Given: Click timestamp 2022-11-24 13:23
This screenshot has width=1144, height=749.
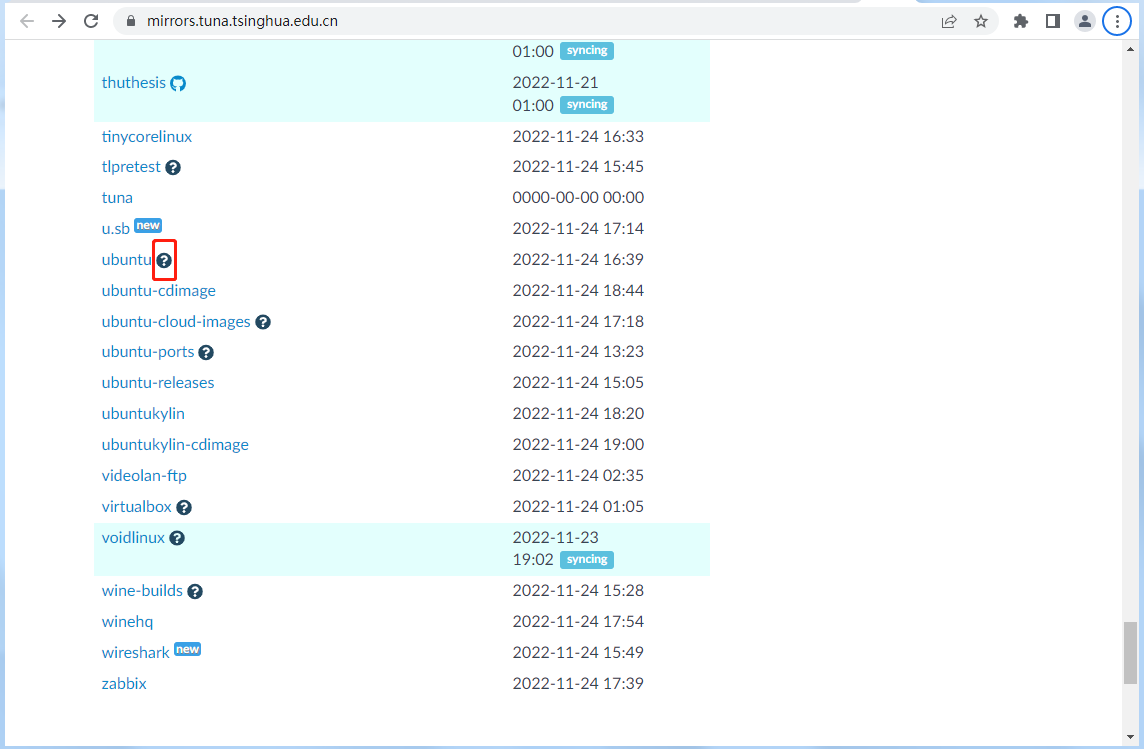Looking at the screenshot, I should click(x=578, y=352).
